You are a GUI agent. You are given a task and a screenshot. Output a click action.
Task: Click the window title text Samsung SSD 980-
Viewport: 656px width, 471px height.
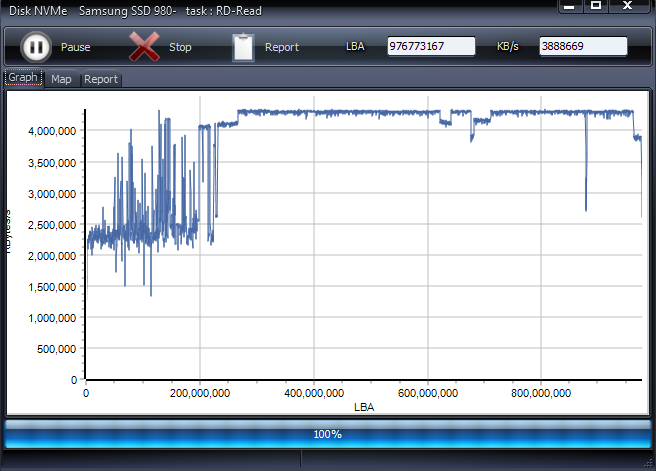128,10
